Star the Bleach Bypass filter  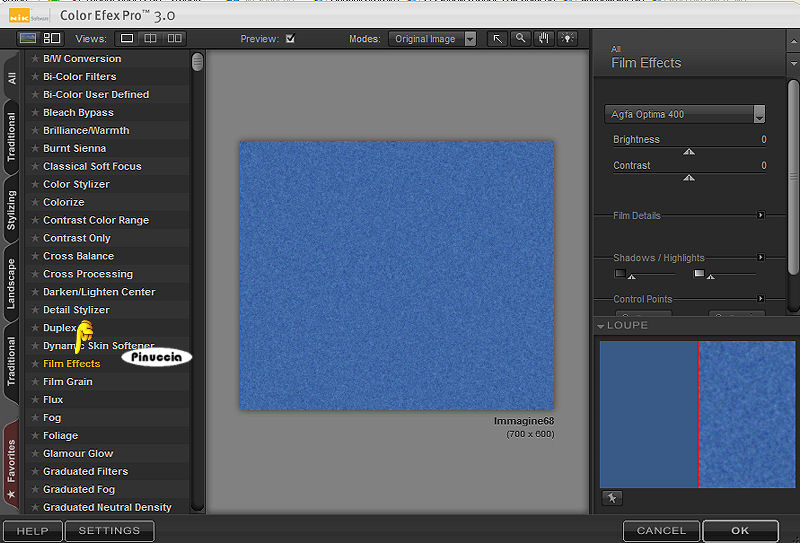35,112
